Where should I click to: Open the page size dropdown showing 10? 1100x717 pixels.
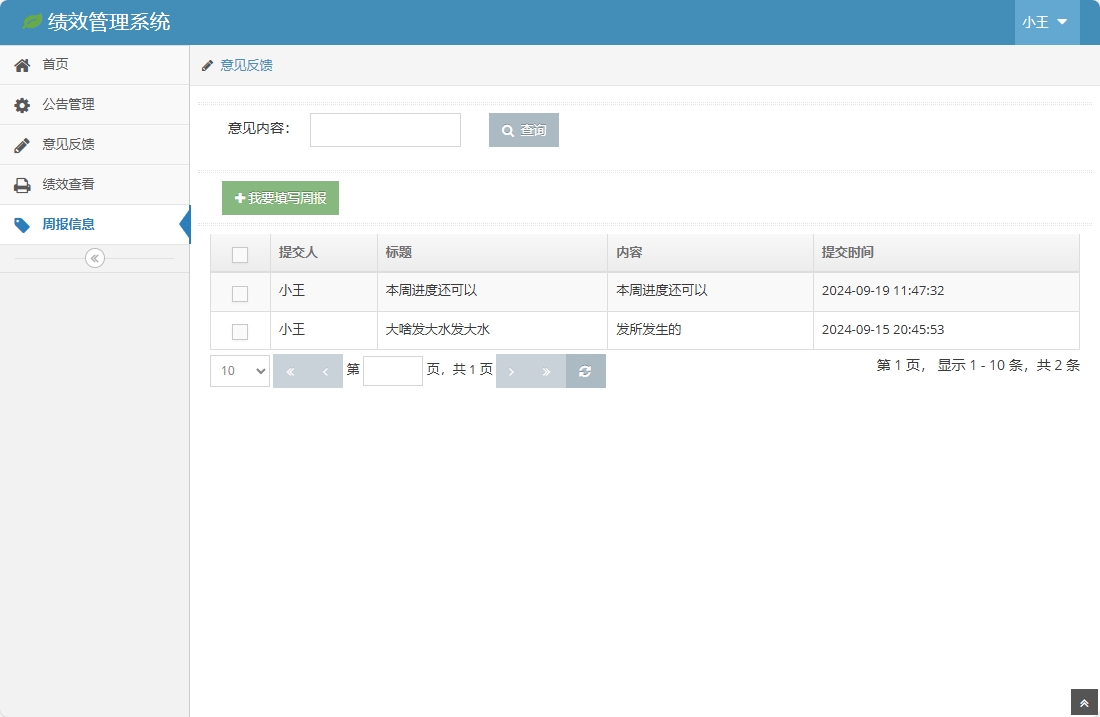click(x=239, y=370)
